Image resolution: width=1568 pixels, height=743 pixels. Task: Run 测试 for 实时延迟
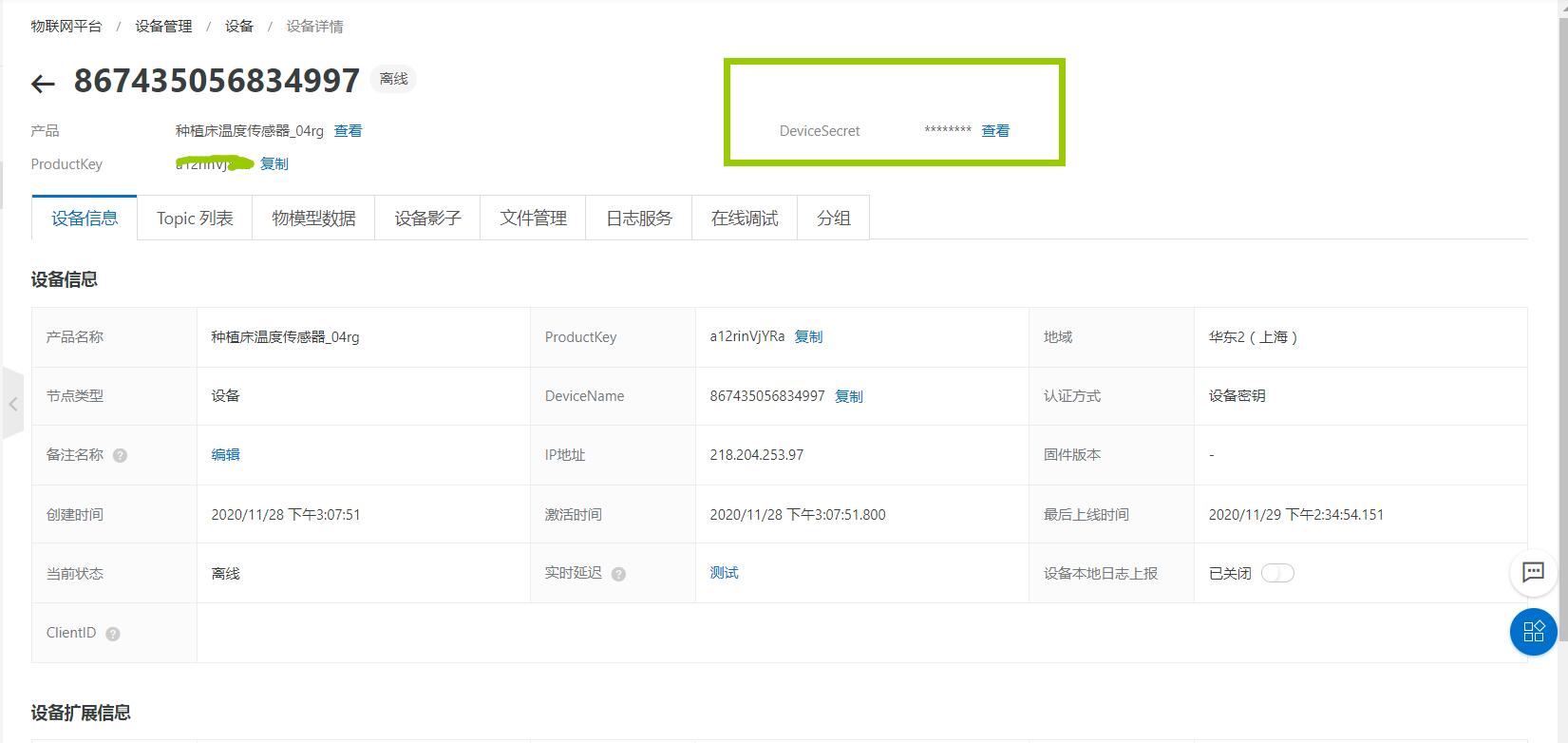(x=724, y=573)
